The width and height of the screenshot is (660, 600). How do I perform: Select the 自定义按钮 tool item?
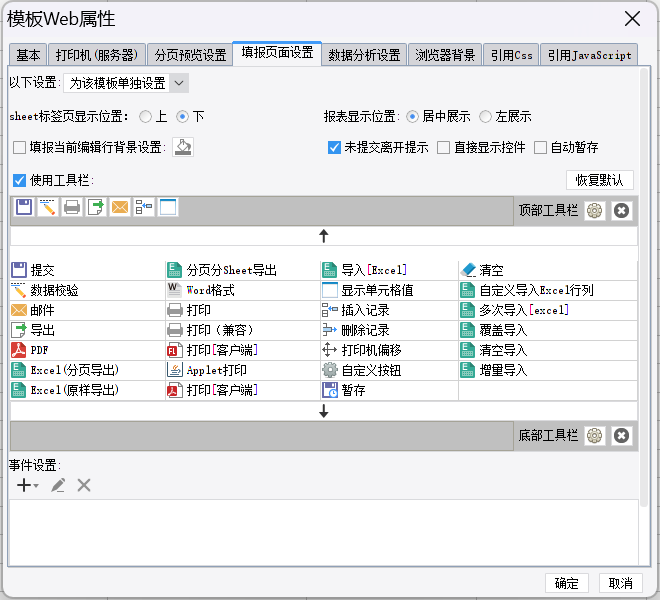tap(389, 370)
